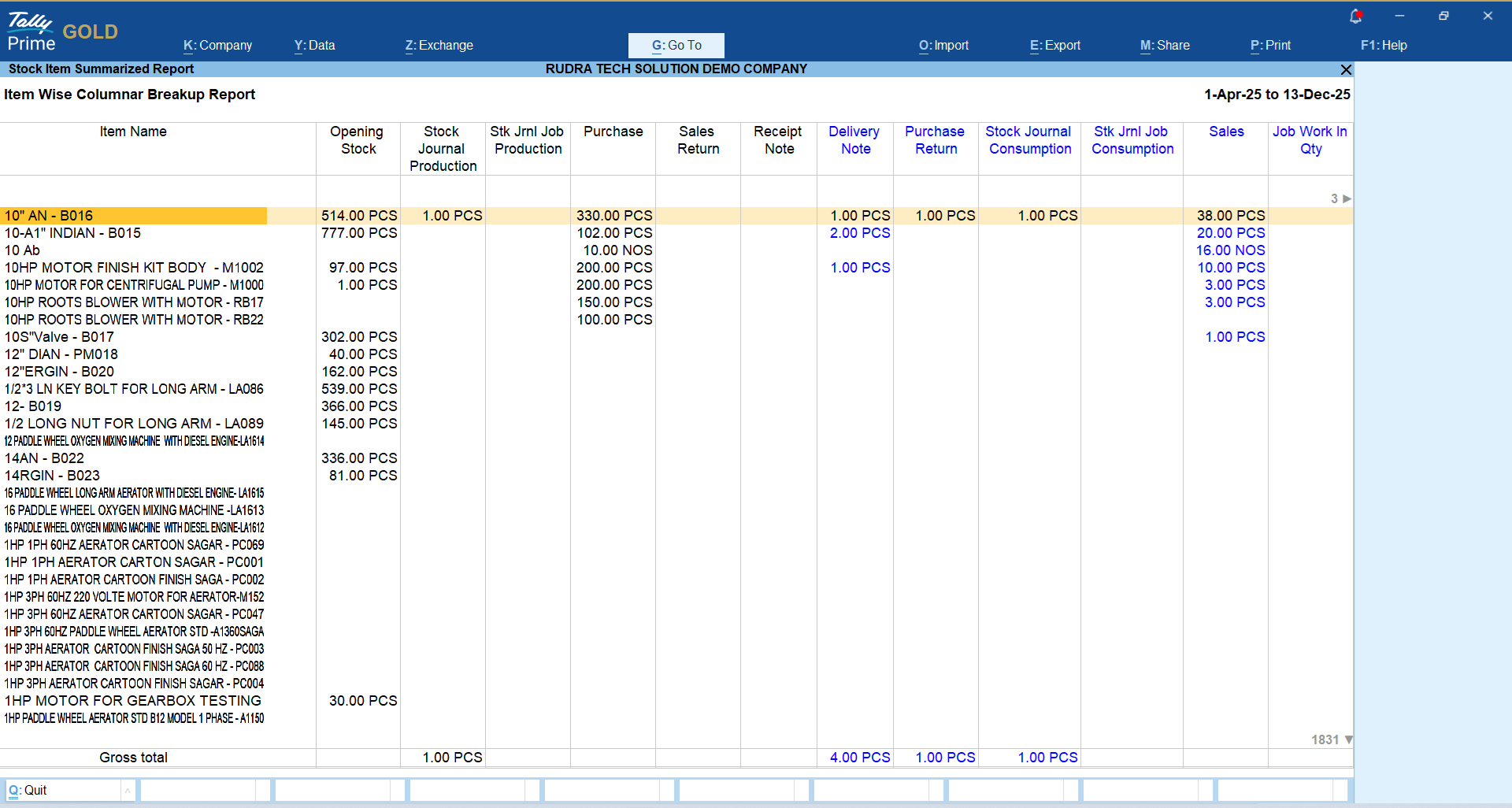Click the notification bell icon
The height and width of the screenshot is (808, 1512).
point(1355,16)
